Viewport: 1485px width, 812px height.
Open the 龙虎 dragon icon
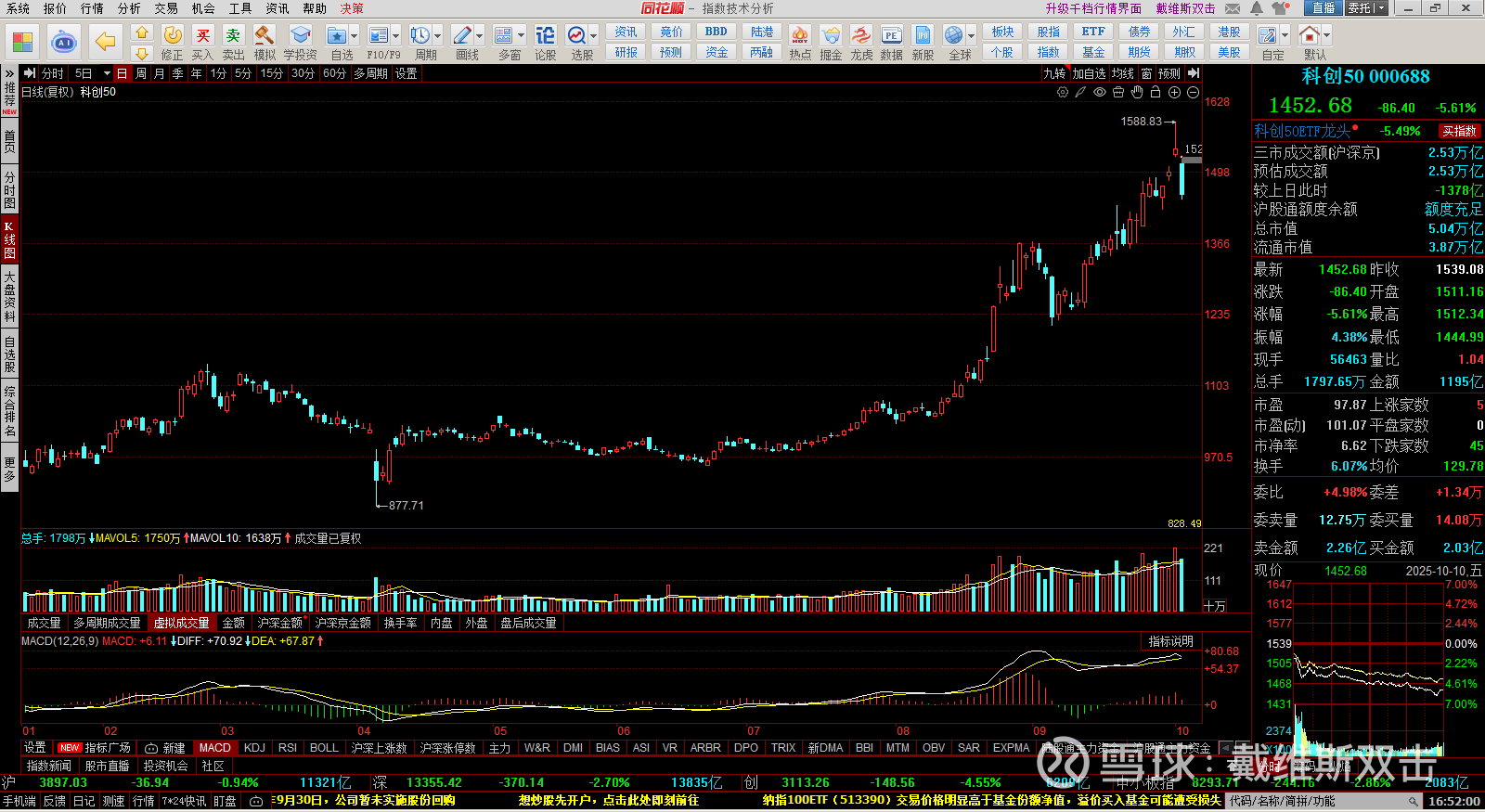point(861,35)
